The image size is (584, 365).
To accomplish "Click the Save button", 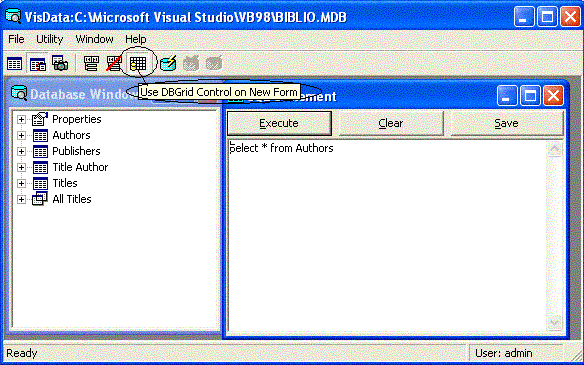I will 507,123.
